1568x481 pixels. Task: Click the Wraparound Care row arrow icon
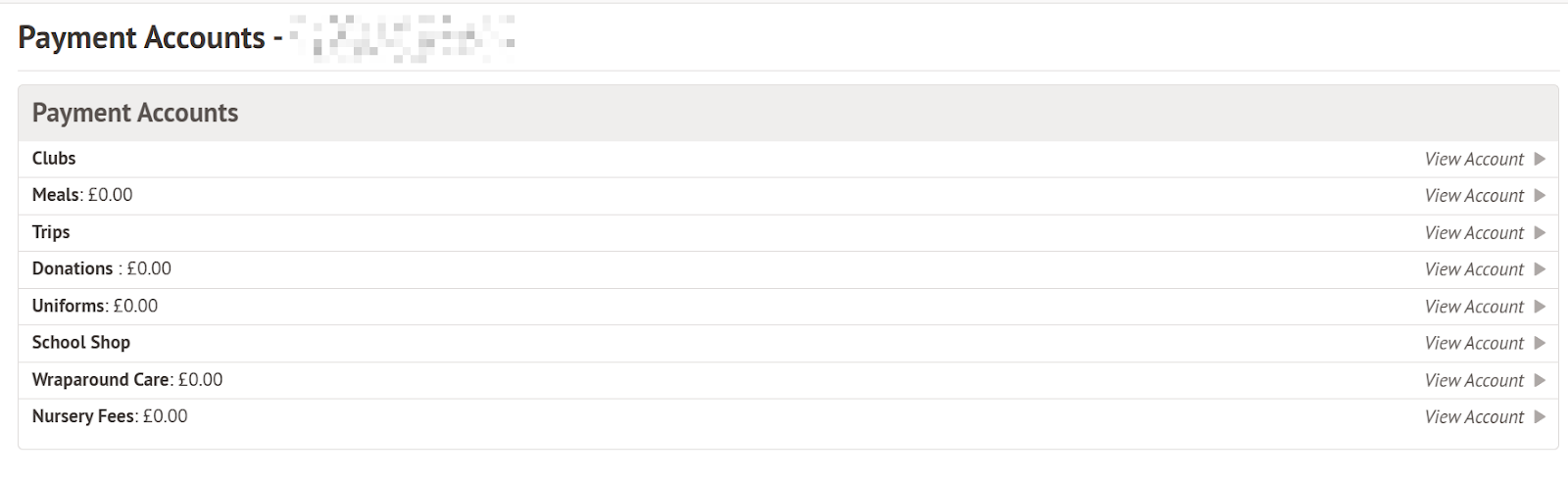pyautogui.click(x=1540, y=380)
